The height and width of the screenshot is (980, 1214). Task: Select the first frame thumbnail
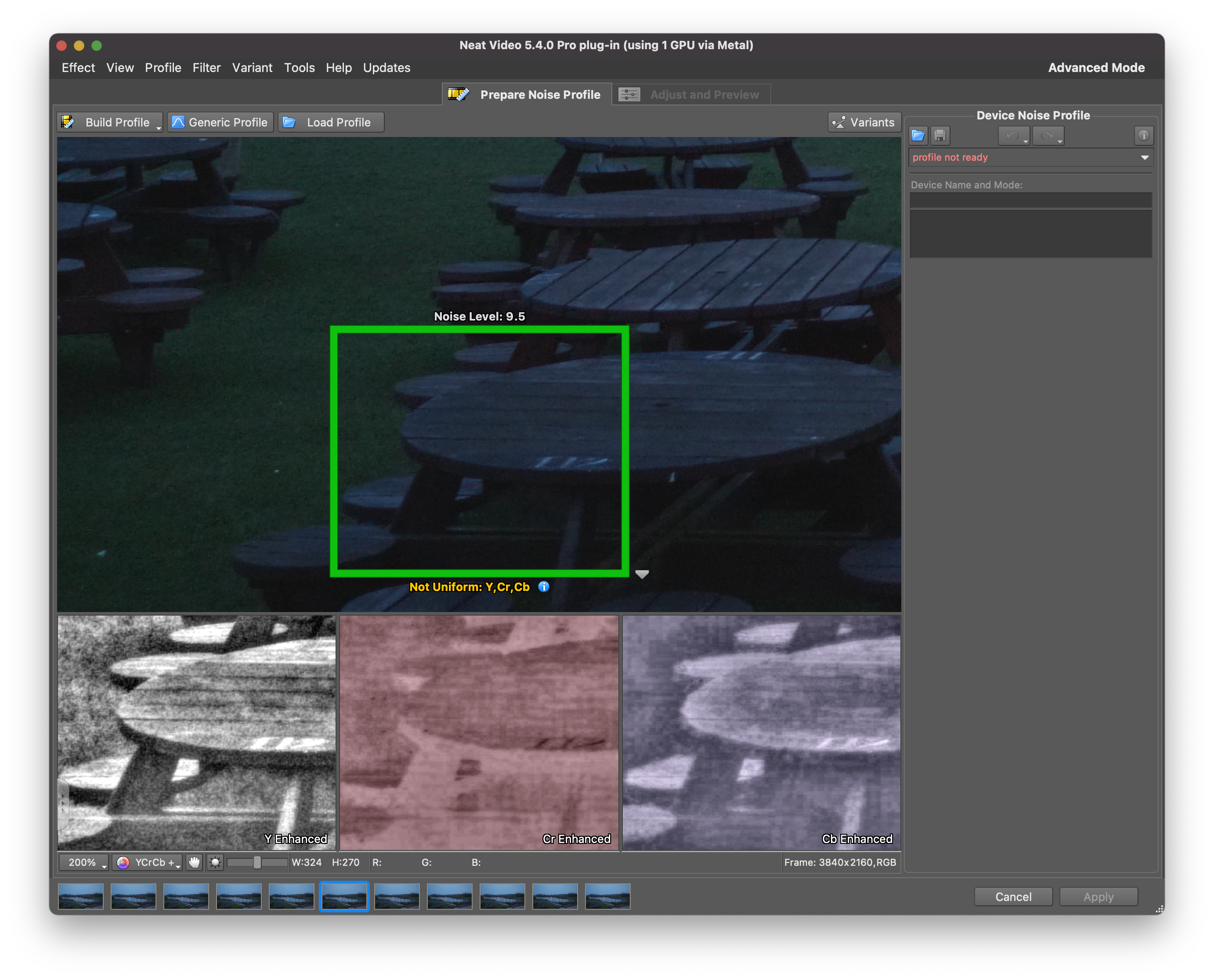click(81, 897)
